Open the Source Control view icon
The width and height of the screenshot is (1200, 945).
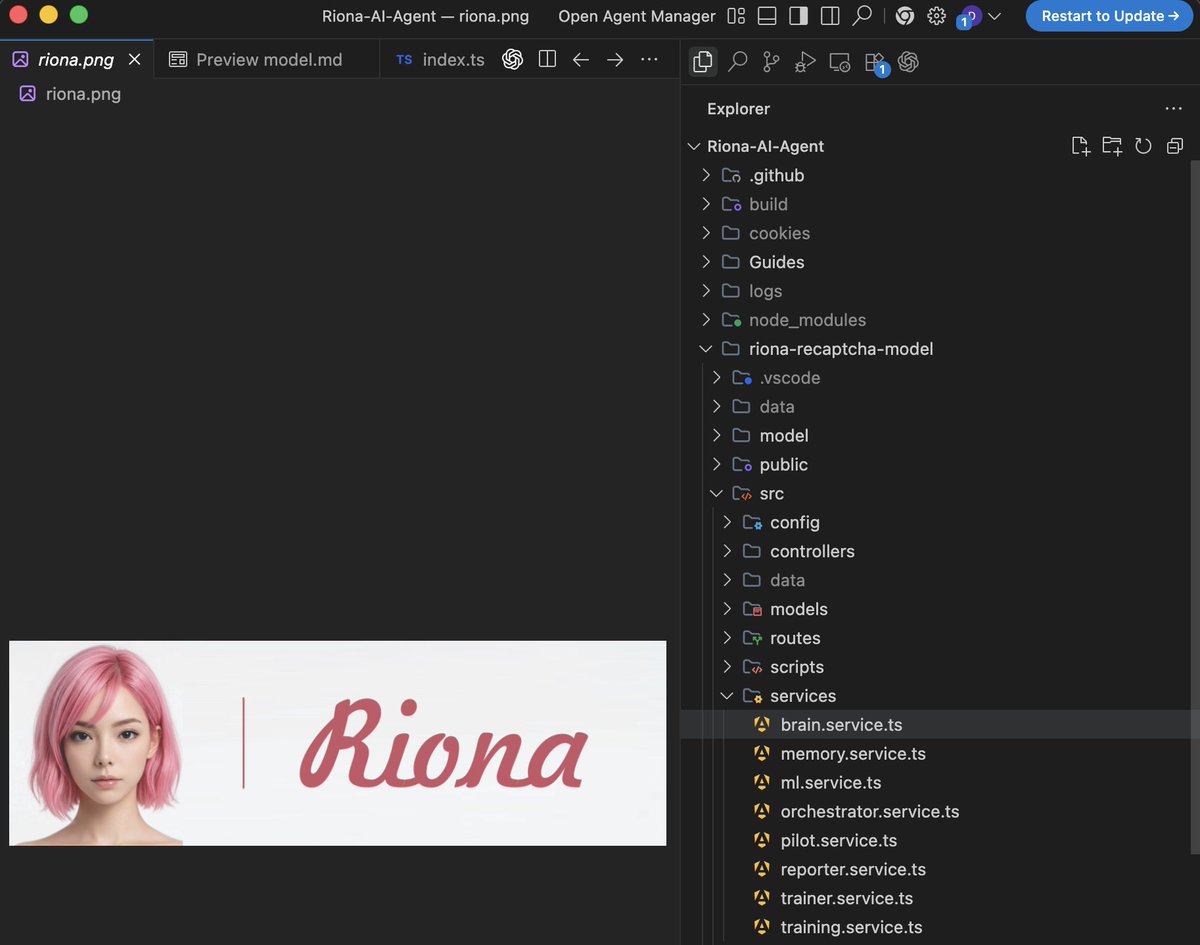771,62
